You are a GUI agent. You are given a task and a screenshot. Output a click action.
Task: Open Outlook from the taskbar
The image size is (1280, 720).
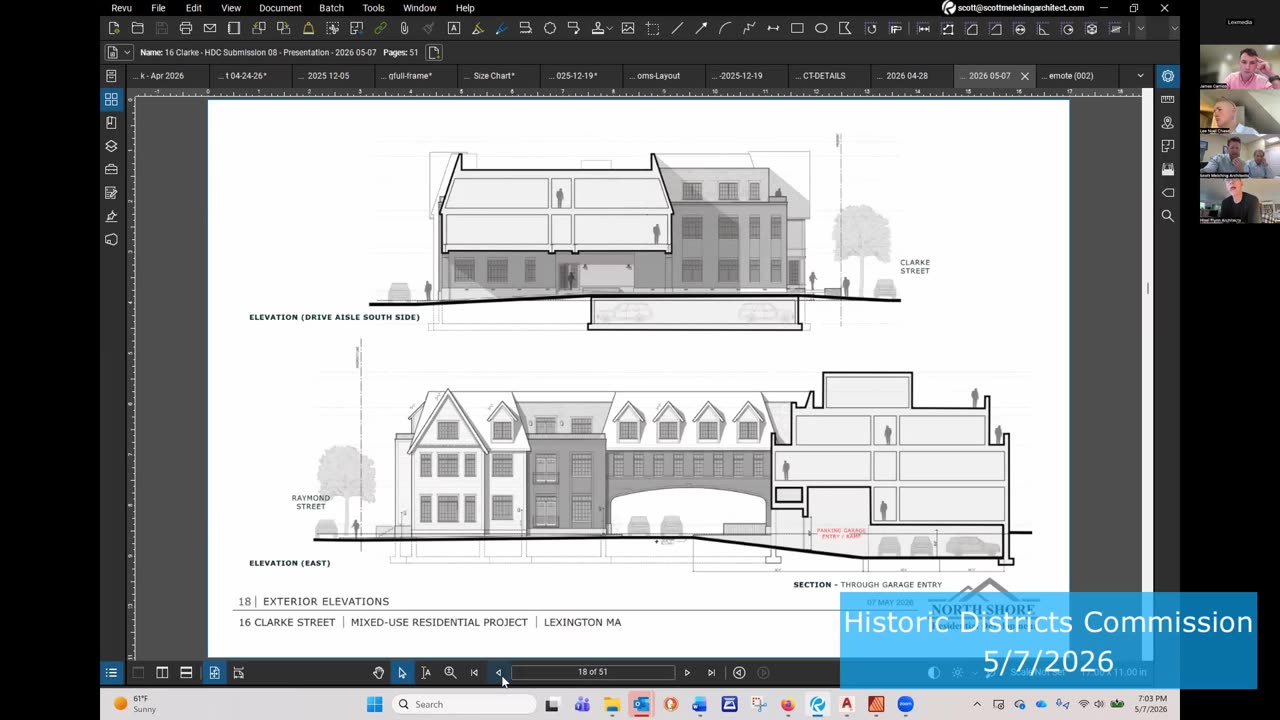pos(641,705)
